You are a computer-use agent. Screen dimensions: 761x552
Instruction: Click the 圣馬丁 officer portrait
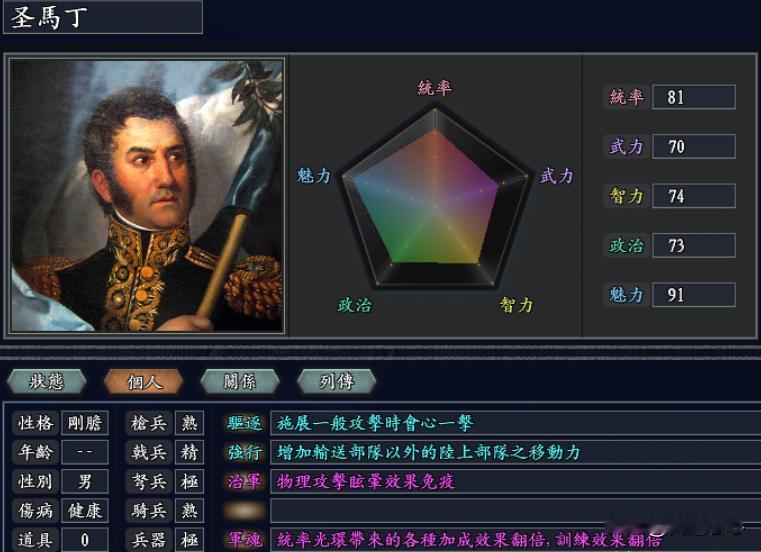pos(147,196)
